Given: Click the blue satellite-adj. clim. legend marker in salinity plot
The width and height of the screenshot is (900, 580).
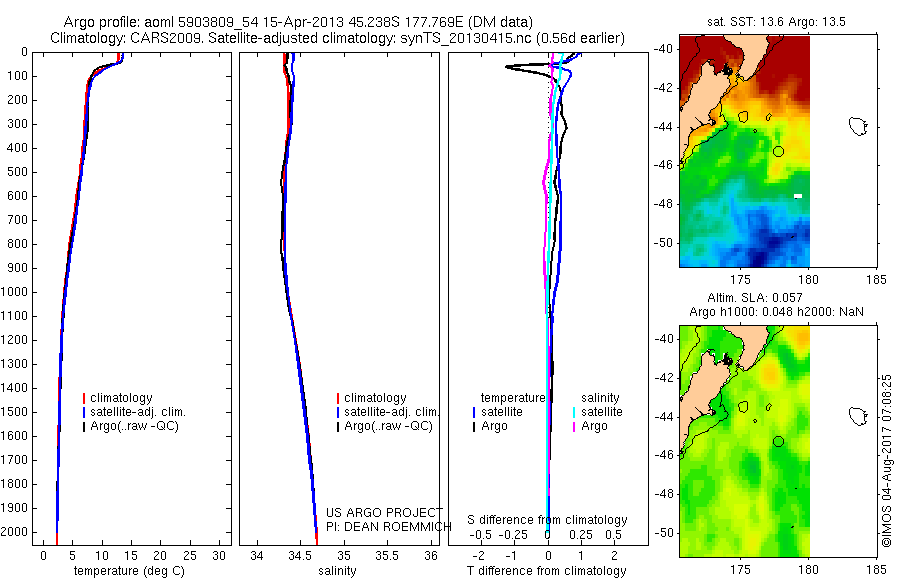Looking at the screenshot, I should click(x=338, y=412).
